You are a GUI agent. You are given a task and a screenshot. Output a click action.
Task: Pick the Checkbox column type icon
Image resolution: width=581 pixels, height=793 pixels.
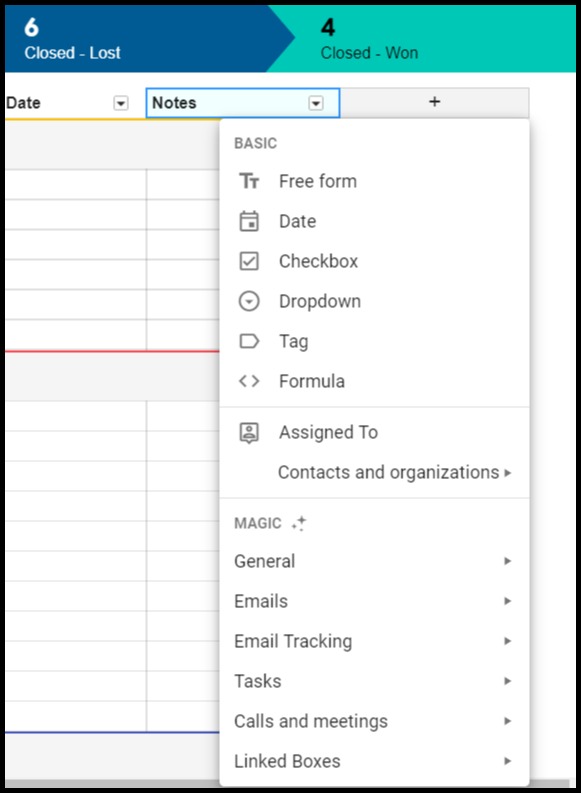[x=249, y=261]
